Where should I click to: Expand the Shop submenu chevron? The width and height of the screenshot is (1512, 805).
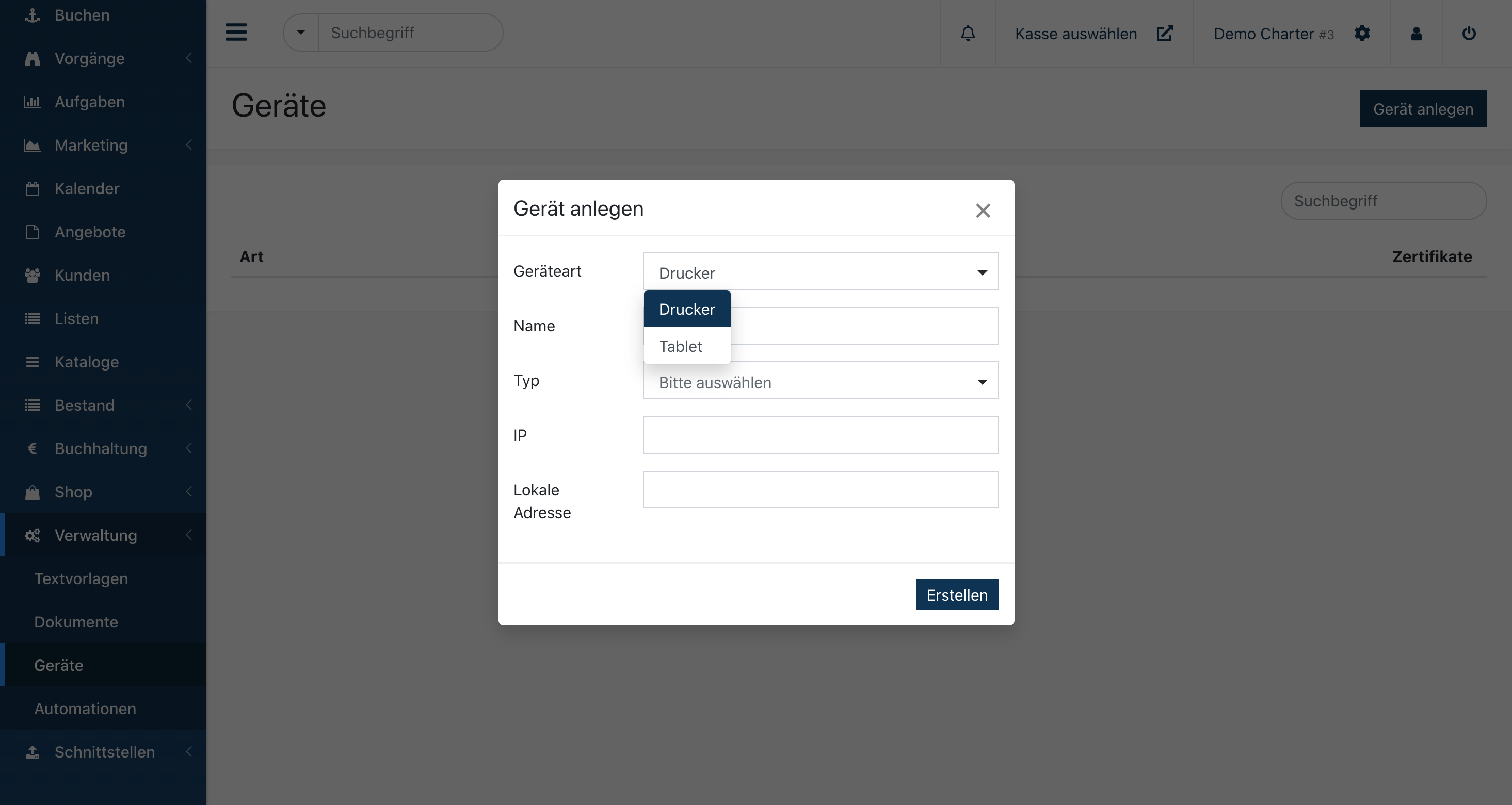[188, 492]
